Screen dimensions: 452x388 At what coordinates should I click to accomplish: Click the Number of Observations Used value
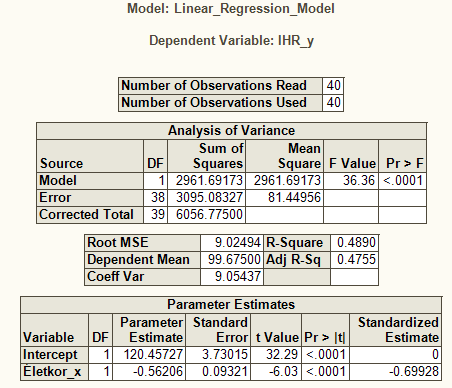pyautogui.click(x=333, y=102)
